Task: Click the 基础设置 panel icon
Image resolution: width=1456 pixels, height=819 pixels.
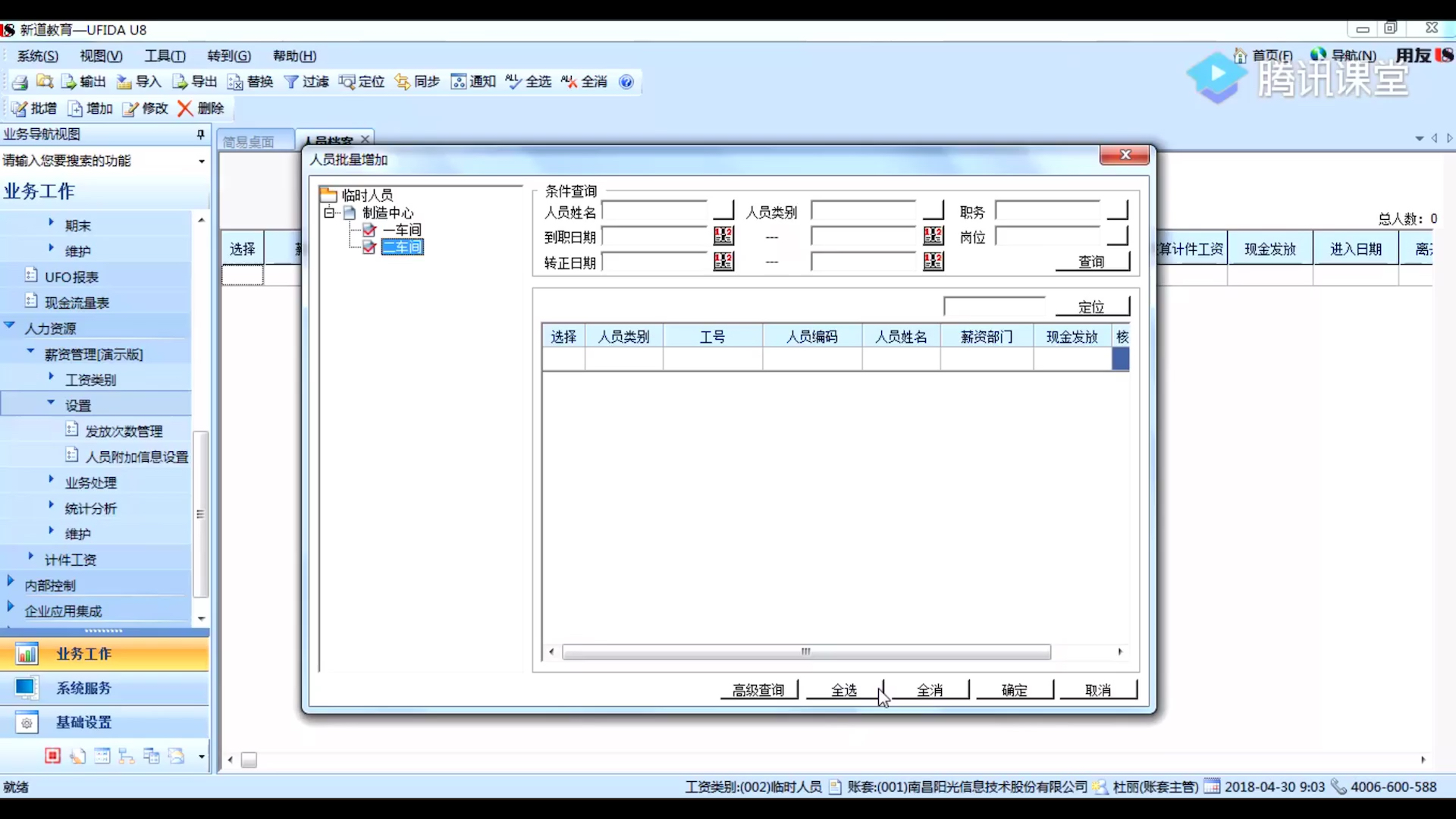Action: pos(27,723)
